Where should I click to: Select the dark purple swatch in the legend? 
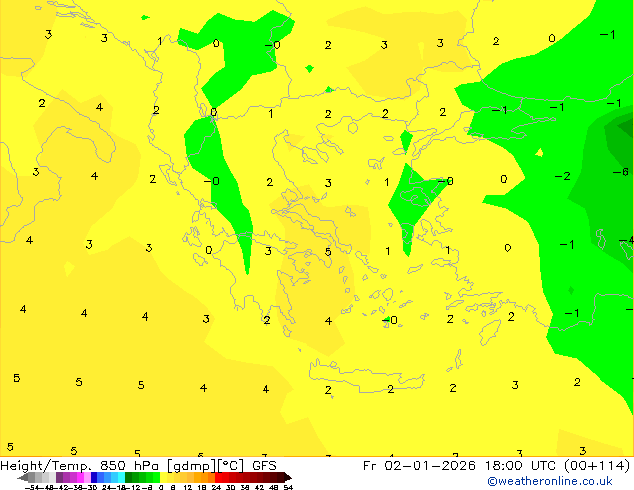(59, 477)
